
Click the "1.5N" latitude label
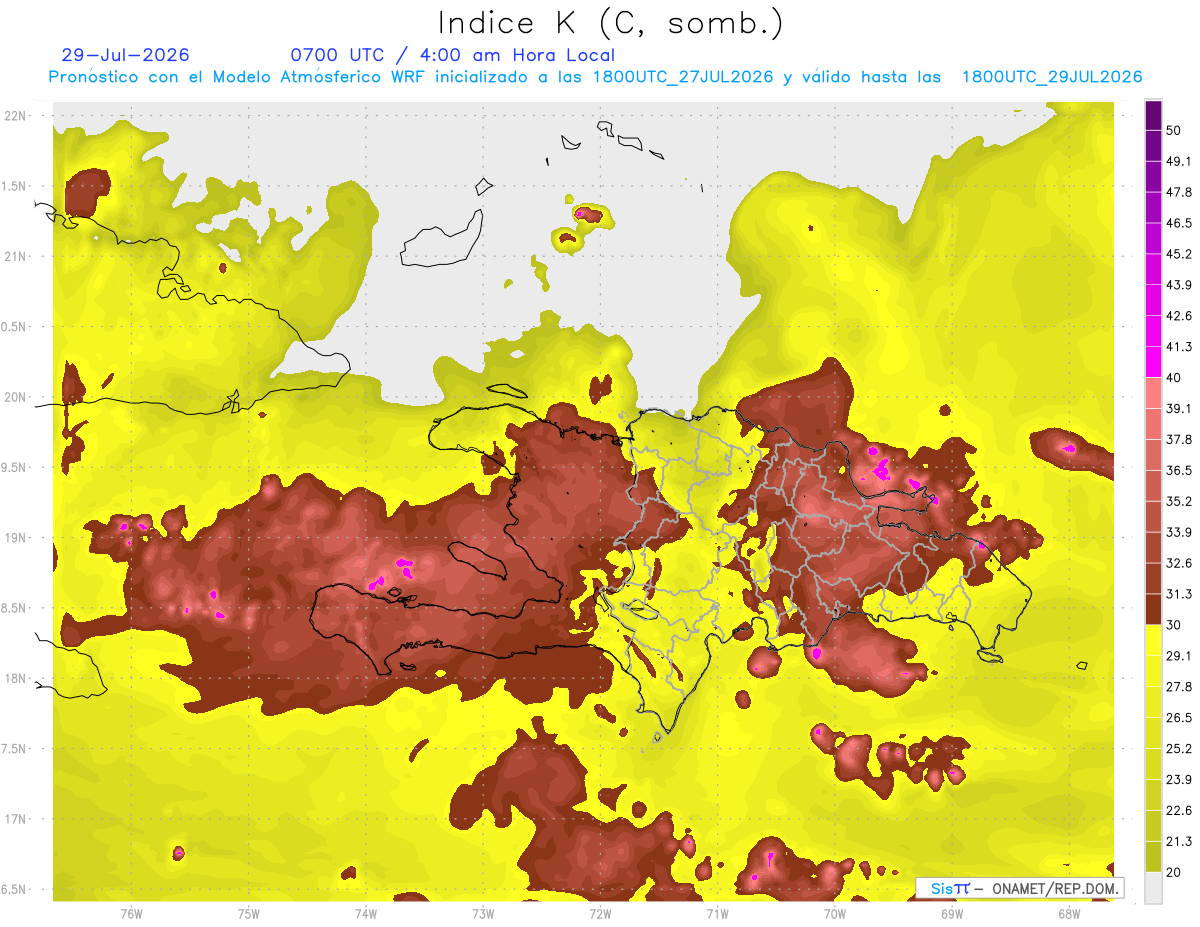pos(14,186)
